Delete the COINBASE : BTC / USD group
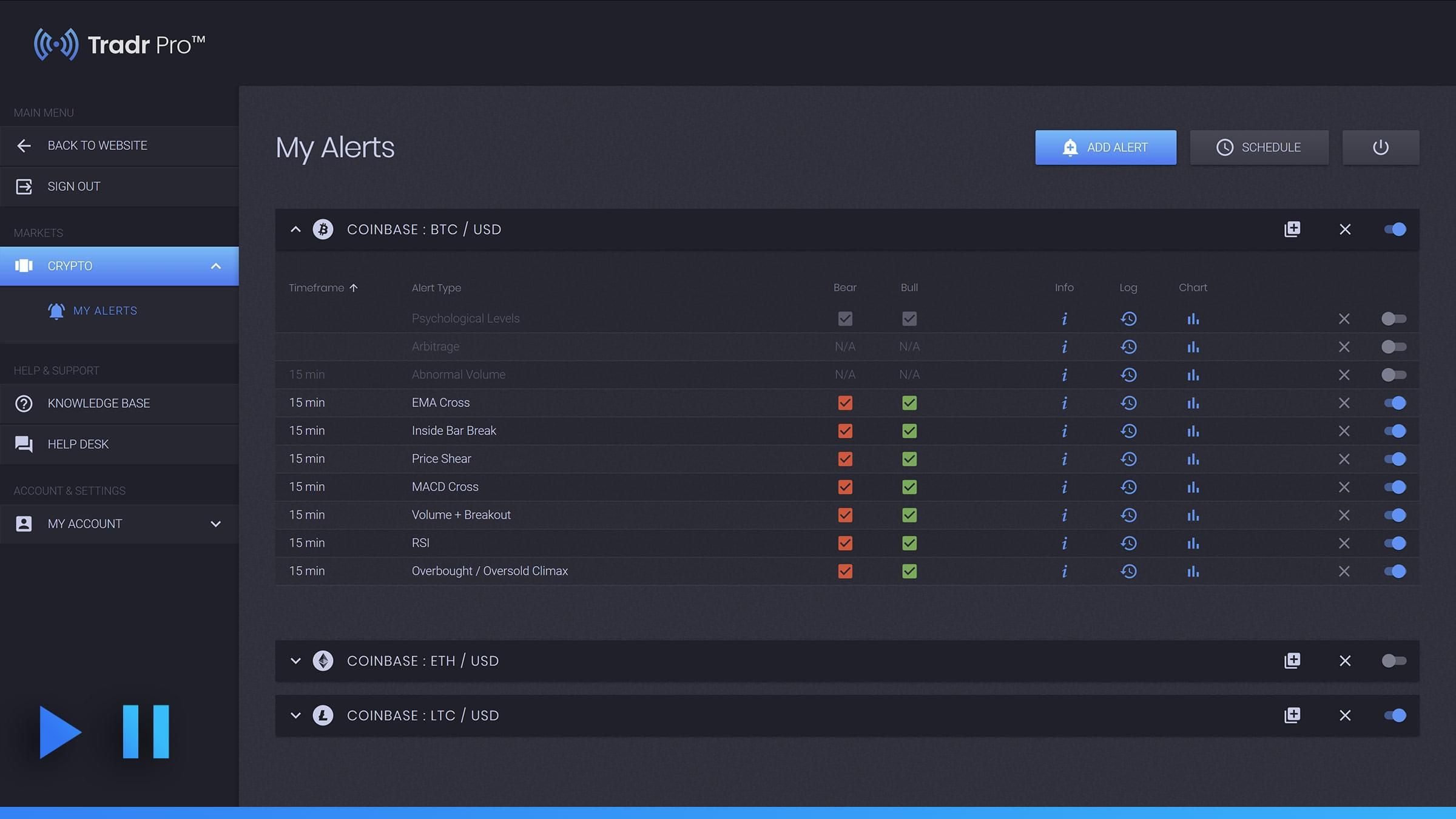Screen dimensions: 1456x819 [x=1345, y=229]
